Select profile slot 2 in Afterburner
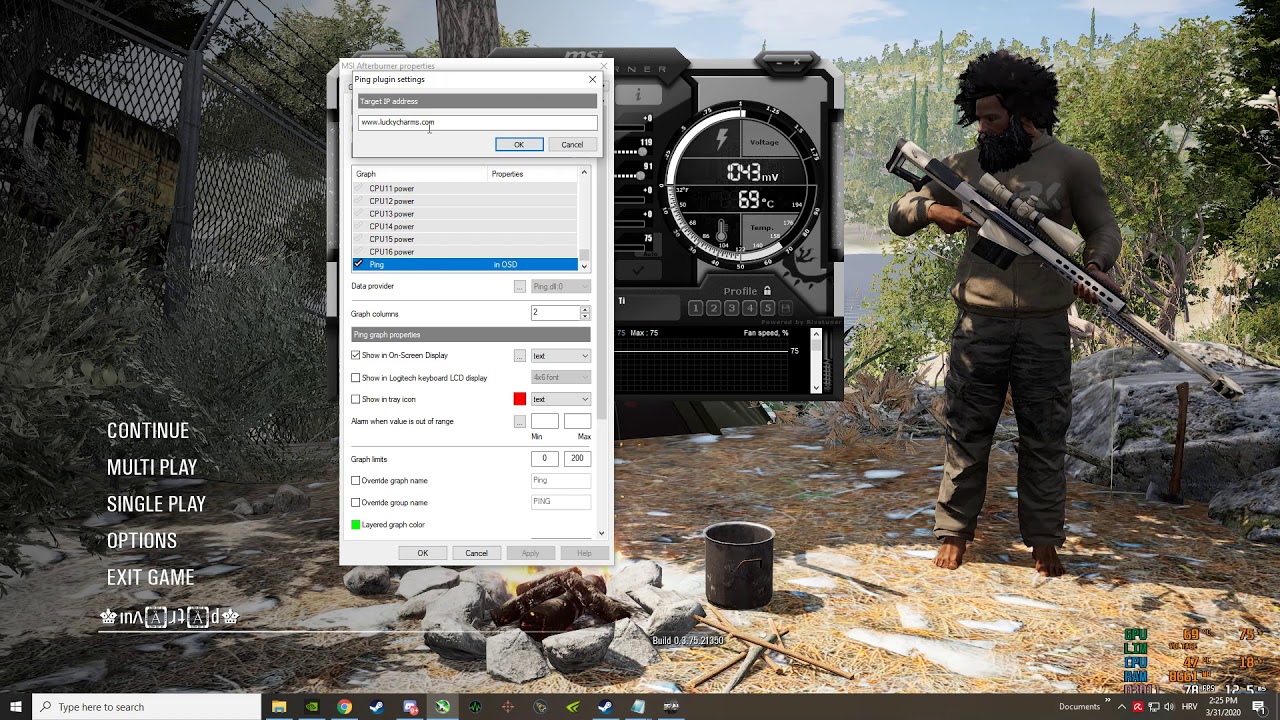This screenshot has width=1280, height=720. coord(714,308)
